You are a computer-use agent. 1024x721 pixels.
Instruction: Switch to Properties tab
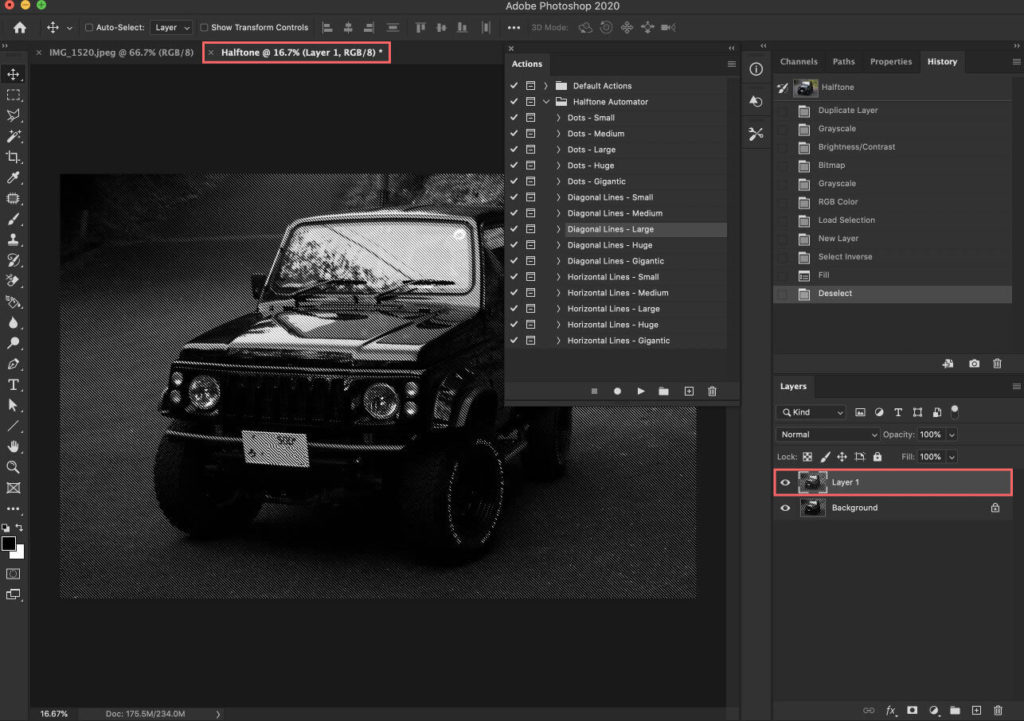coord(890,61)
